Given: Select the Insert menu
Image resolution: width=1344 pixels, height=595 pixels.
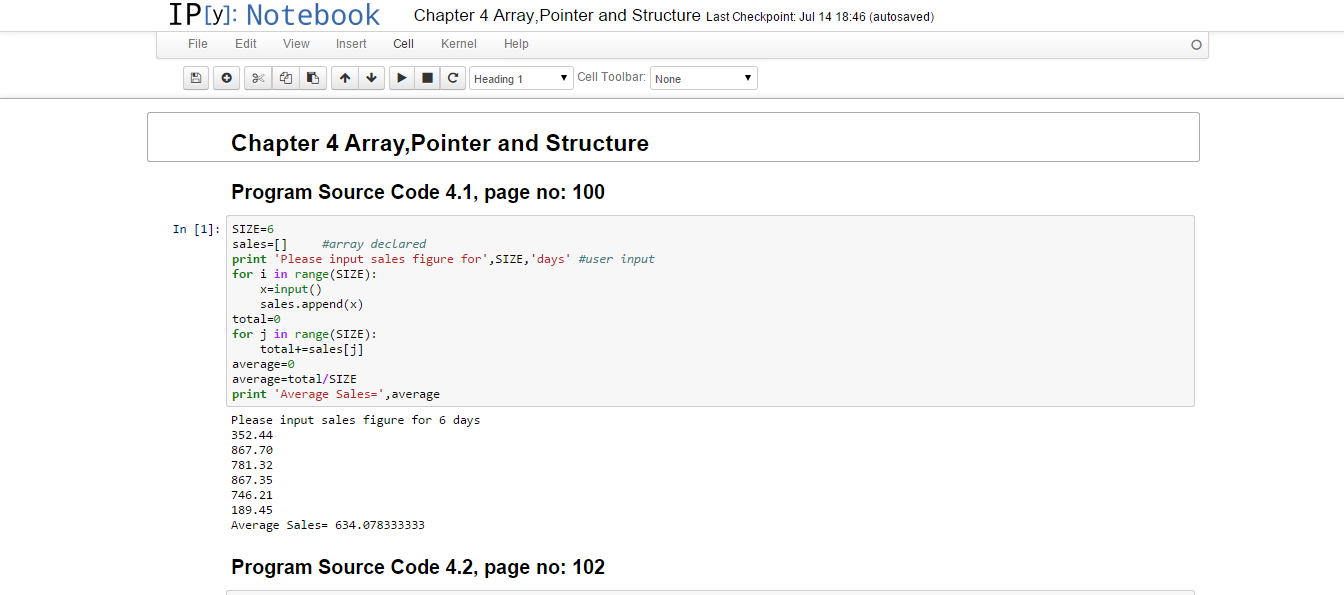Looking at the screenshot, I should coord(351,44).
